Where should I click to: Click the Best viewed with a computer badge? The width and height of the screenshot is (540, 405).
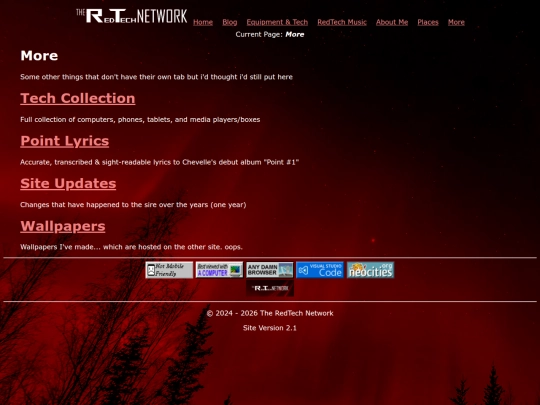pos(219,270)
